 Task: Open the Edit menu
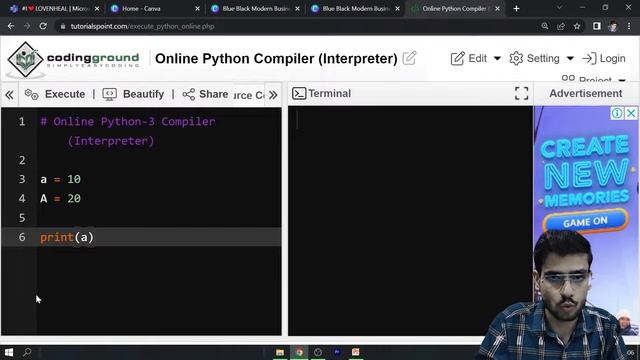[x=476, y=58]
